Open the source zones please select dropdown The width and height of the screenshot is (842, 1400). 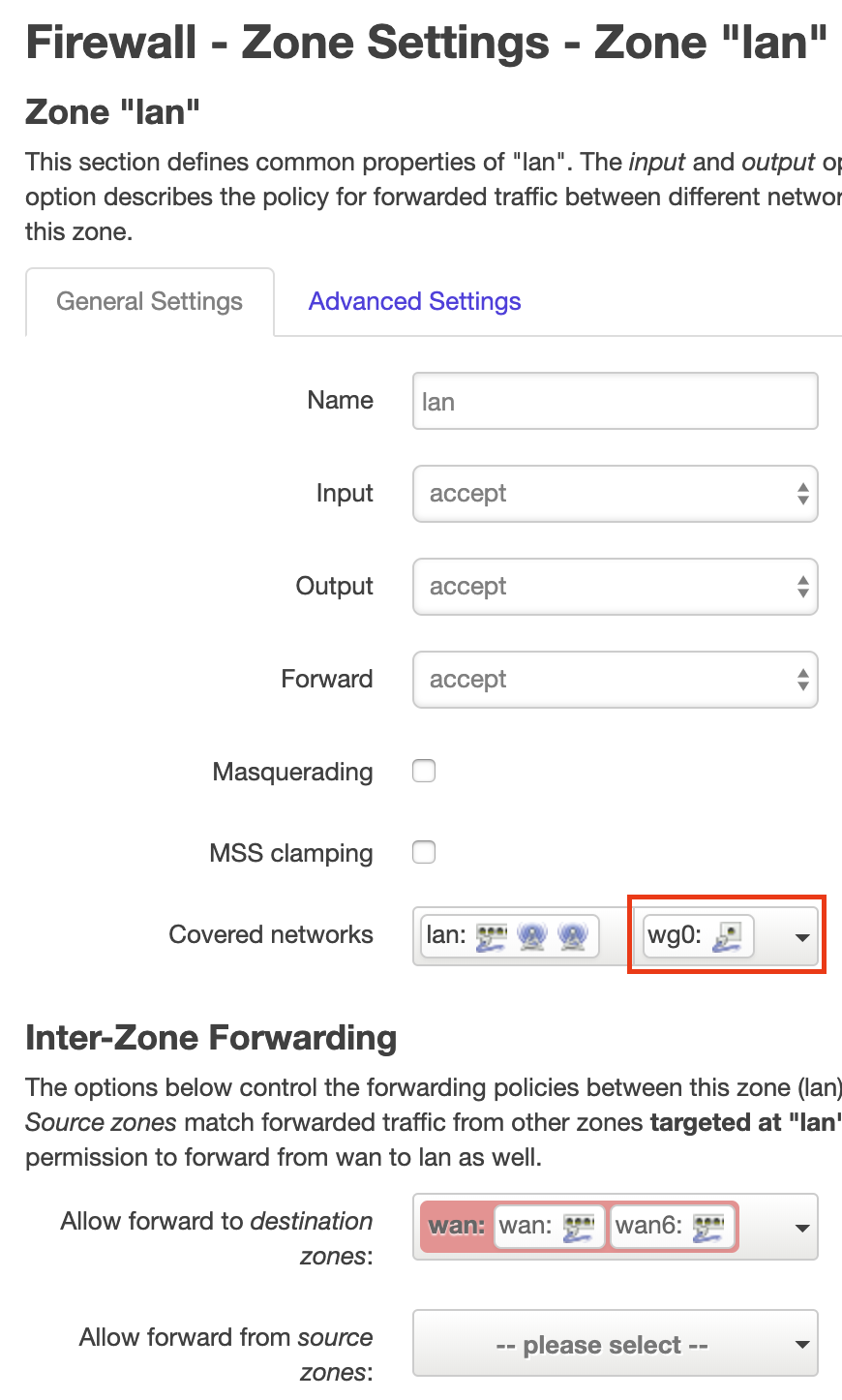(616, 1344)
